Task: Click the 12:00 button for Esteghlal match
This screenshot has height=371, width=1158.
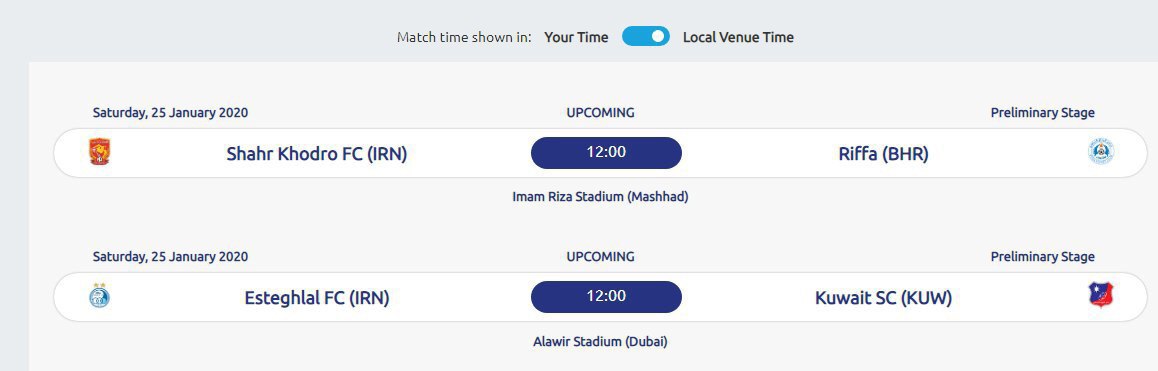Action: [x=606, y=296]
